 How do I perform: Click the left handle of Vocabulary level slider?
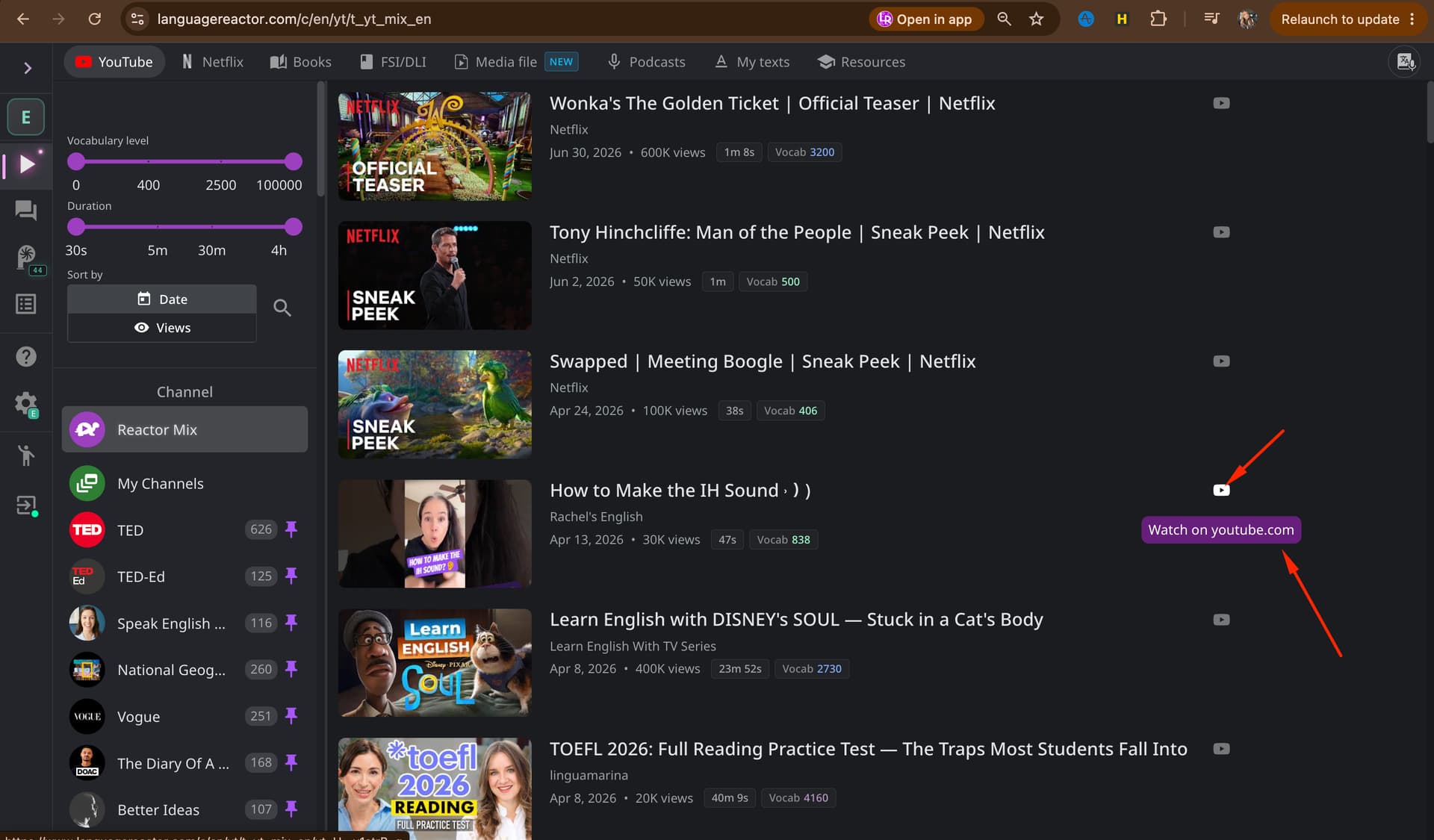[x=76, y=161]
